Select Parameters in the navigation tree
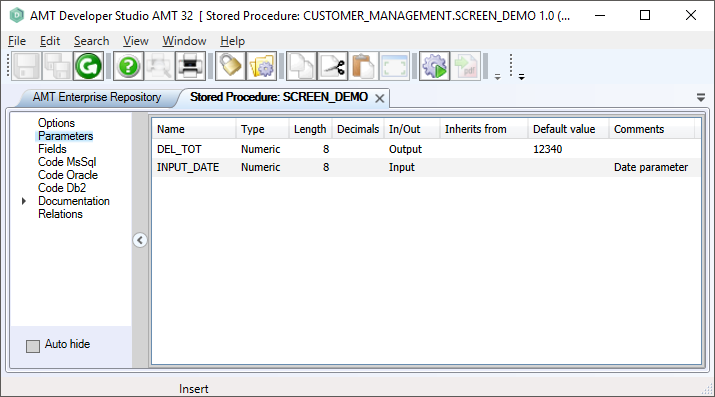 click(x=65, y=136)
